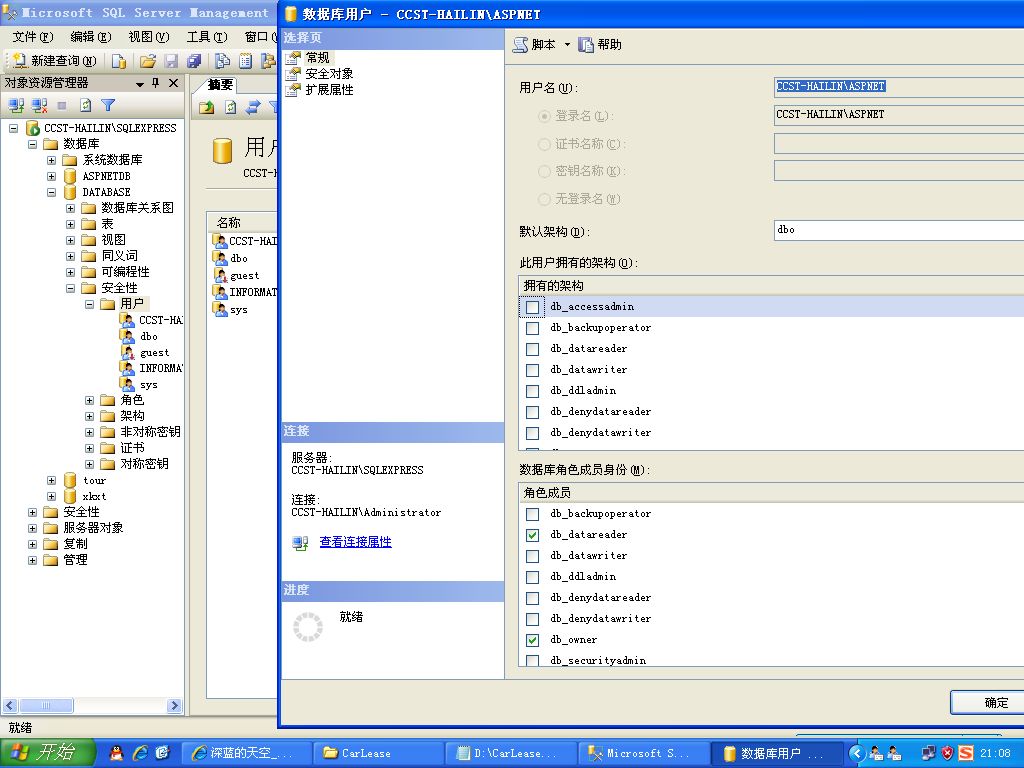Click the connection properties computer icon
This screenshot has height=768, width=1024.
[x=300, y=543]
